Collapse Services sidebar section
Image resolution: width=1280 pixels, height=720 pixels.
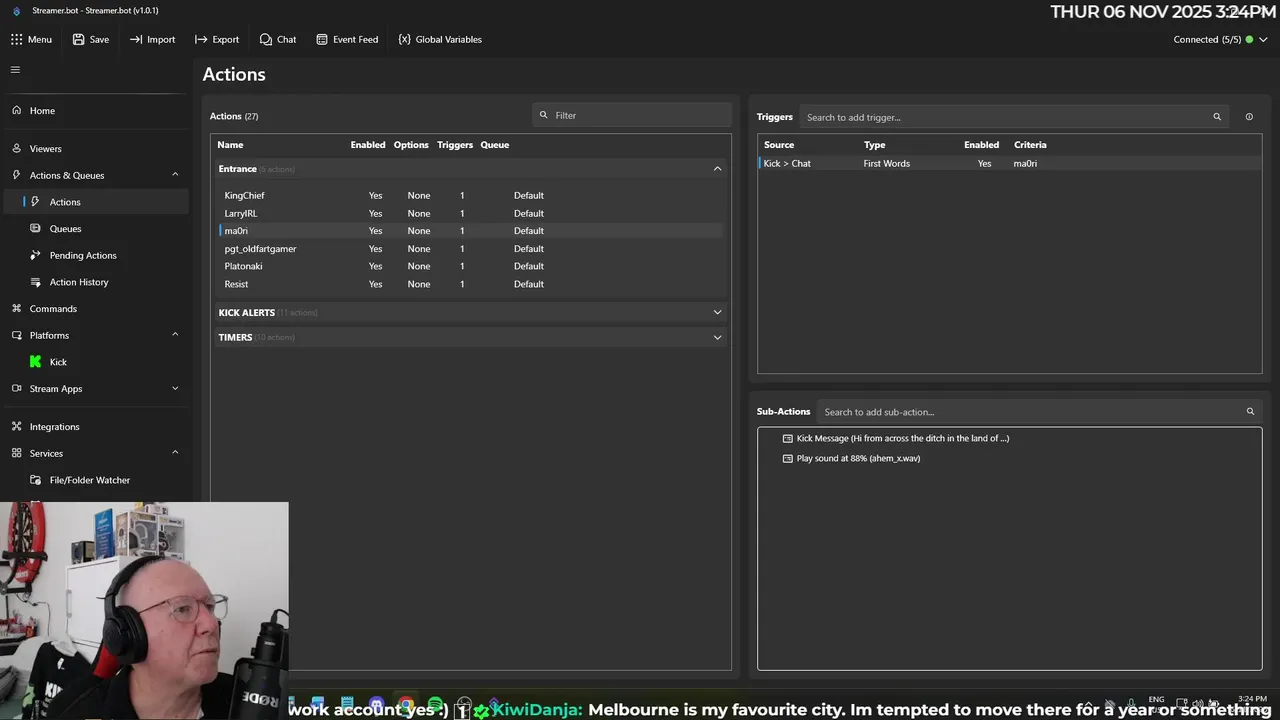[x=175, y=453]
